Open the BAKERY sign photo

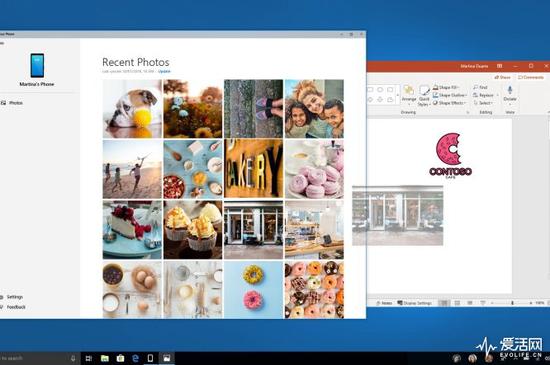pyautogui.click(x=254, y=169)
